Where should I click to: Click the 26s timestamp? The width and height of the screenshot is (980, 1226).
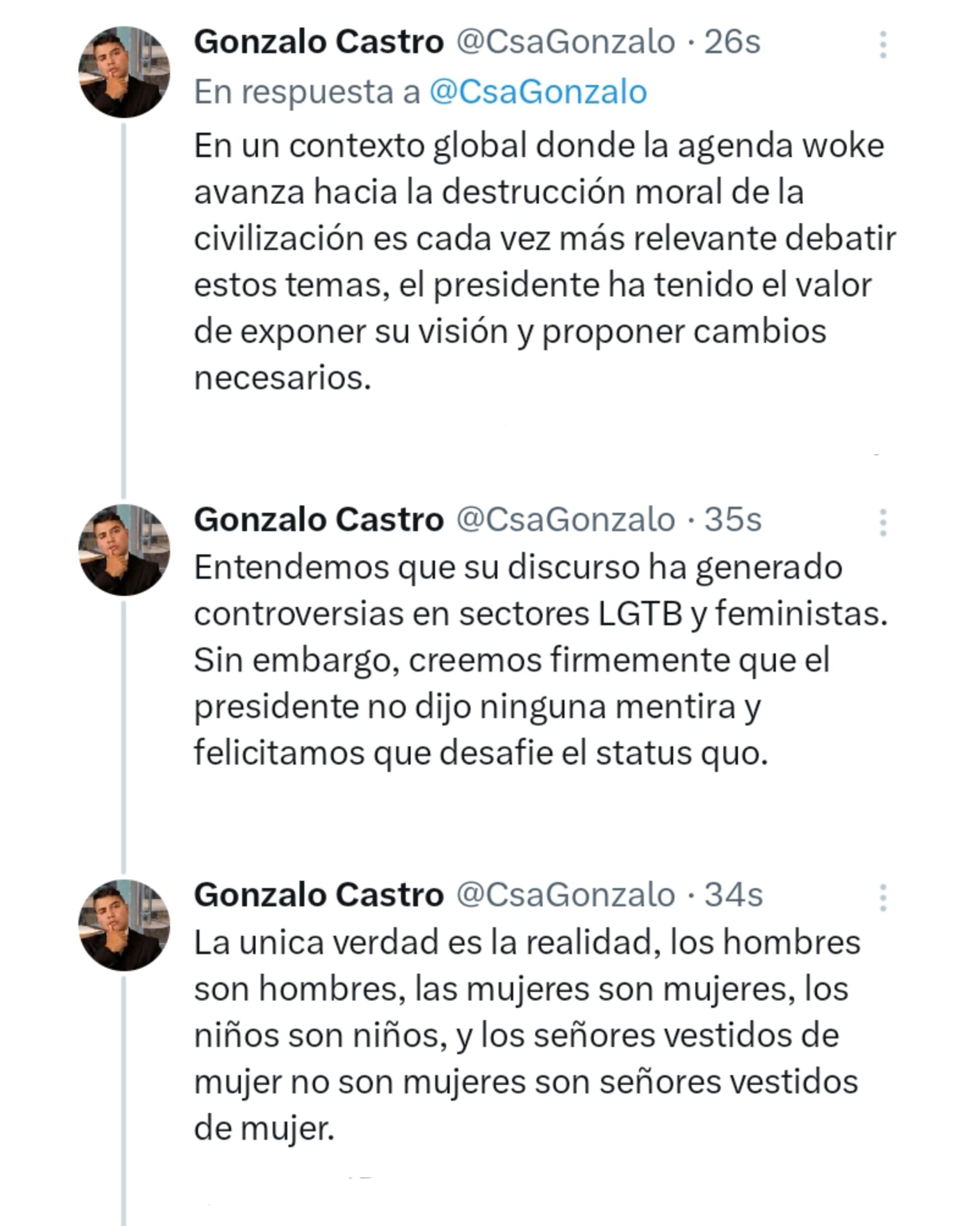pyautogui.click(x=732, y=42)
